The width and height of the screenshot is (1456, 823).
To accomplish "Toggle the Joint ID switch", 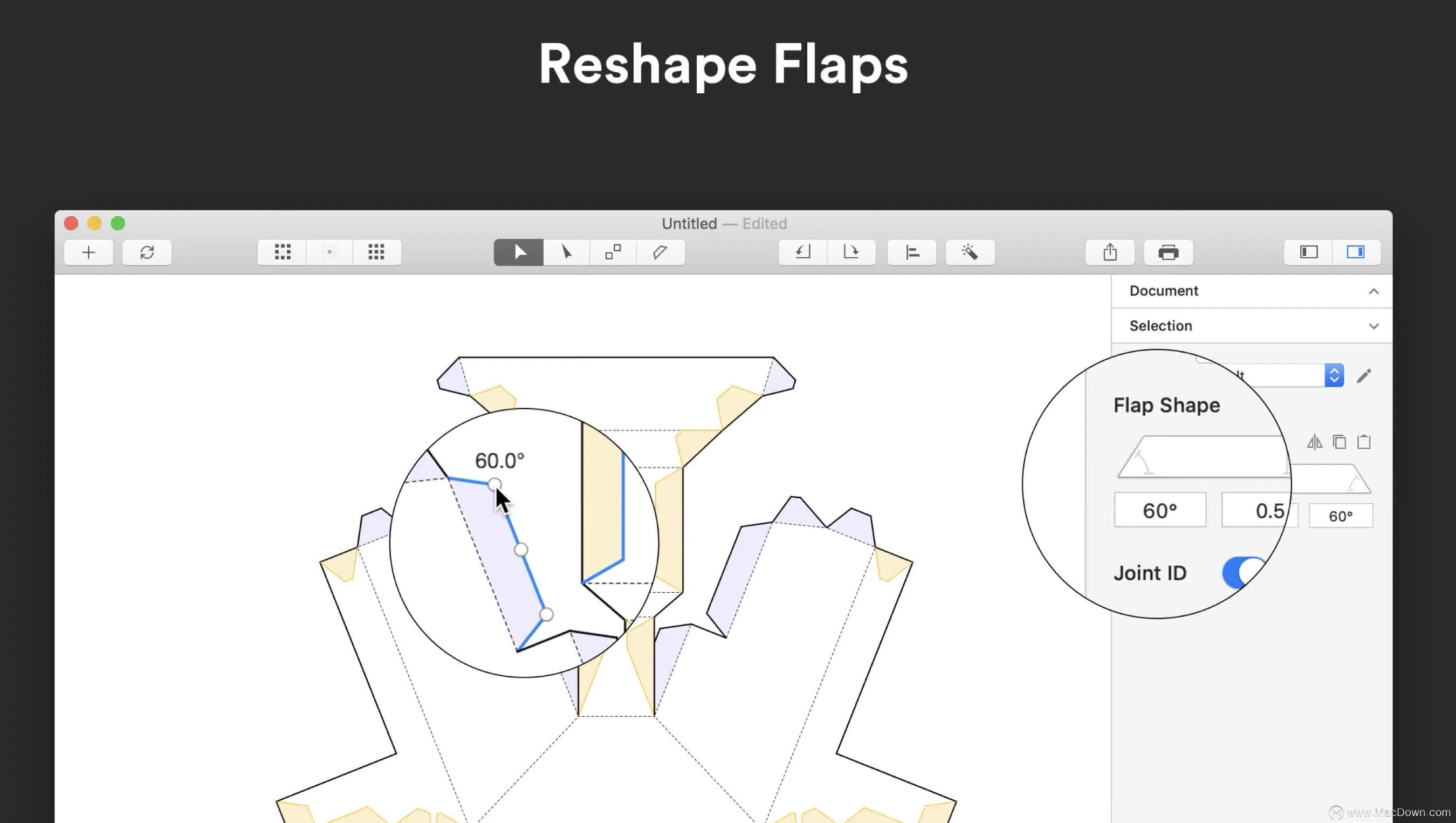I will tap(1245, 573).
